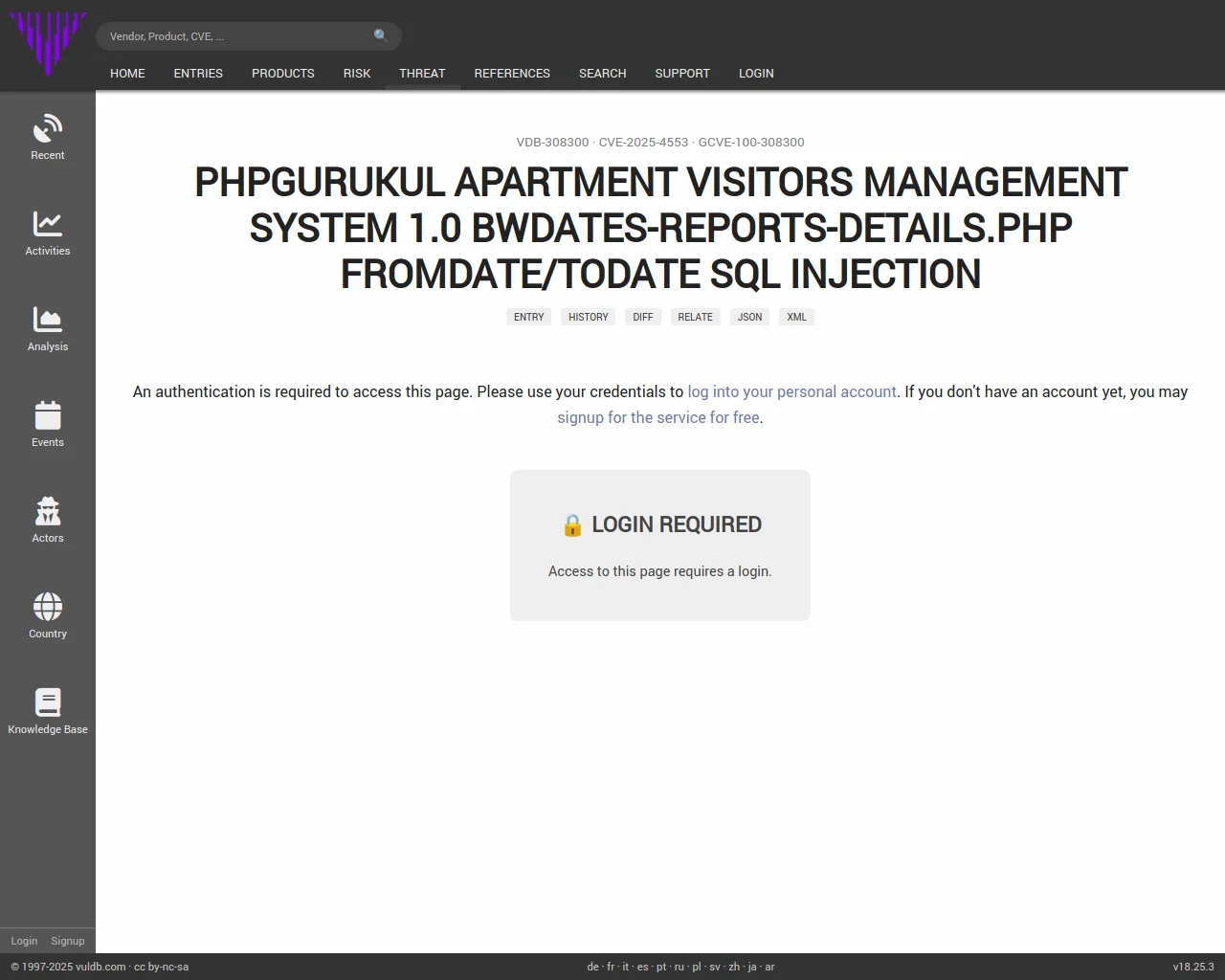Select the ENTRY tab button
Viewport: 1225px width, 980px height.
point(528,317)
